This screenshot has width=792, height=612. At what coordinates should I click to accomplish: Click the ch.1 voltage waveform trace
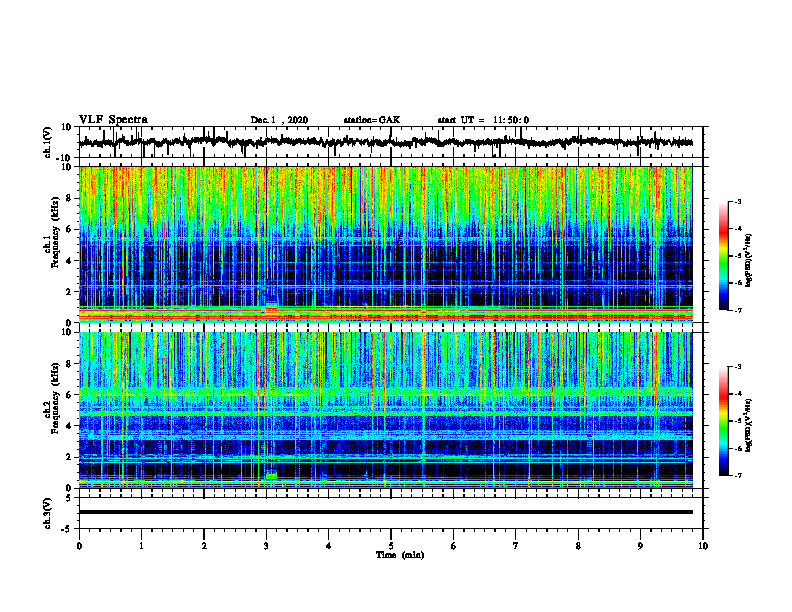pyautogui.click(x=385, y=142)
